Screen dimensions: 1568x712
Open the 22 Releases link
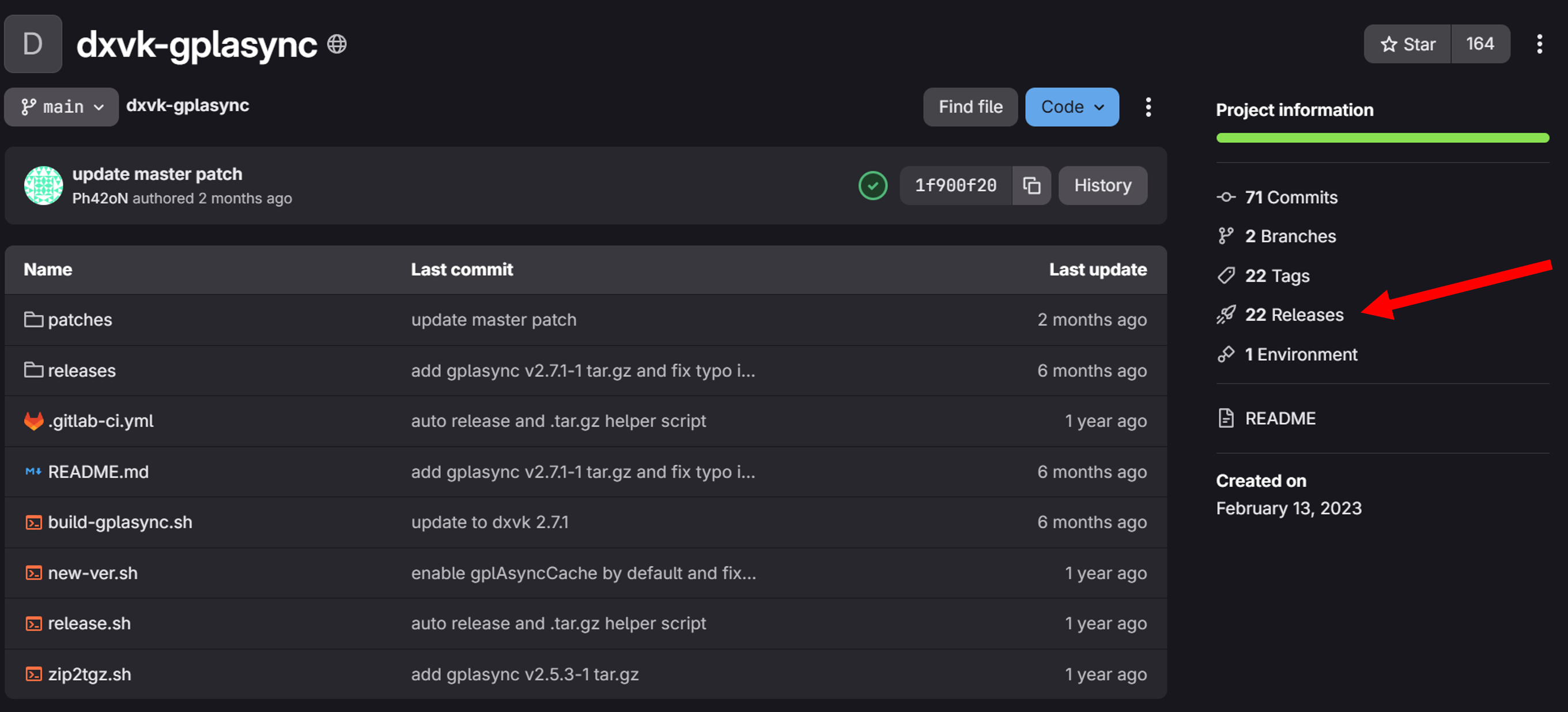coord(1294,315)
